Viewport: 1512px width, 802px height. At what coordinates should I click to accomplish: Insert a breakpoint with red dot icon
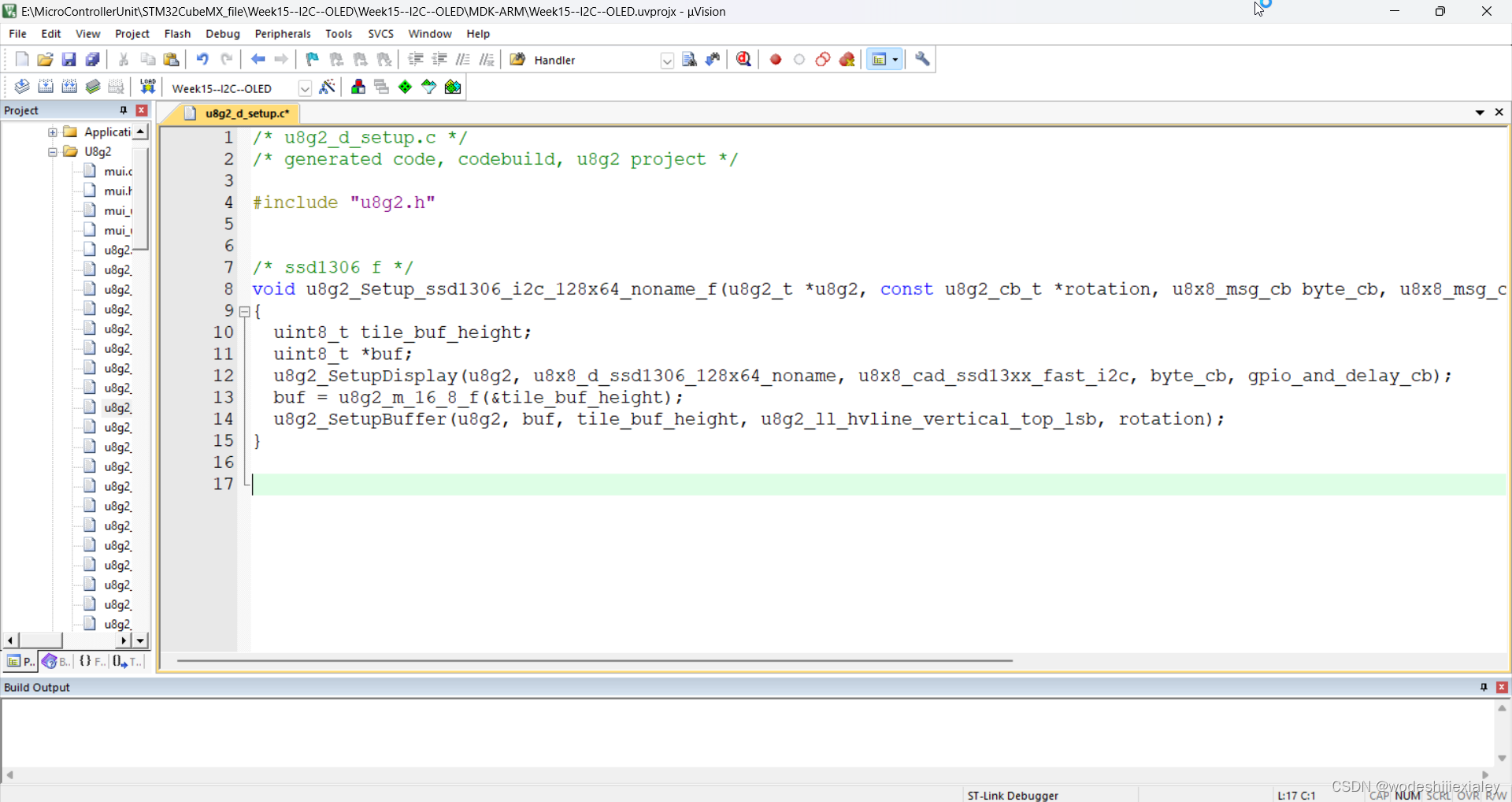(776, 60)
